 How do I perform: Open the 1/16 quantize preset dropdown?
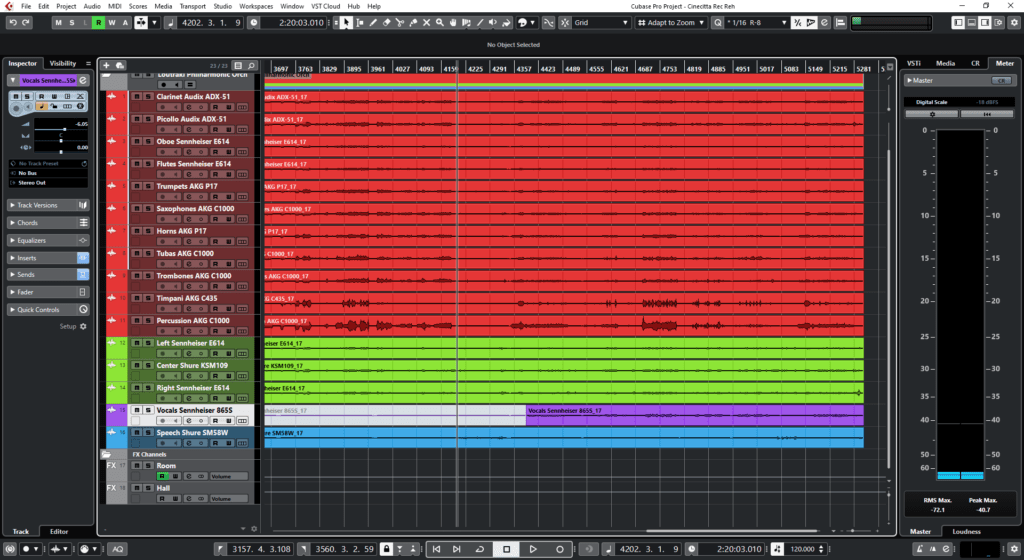pos(758,22)
